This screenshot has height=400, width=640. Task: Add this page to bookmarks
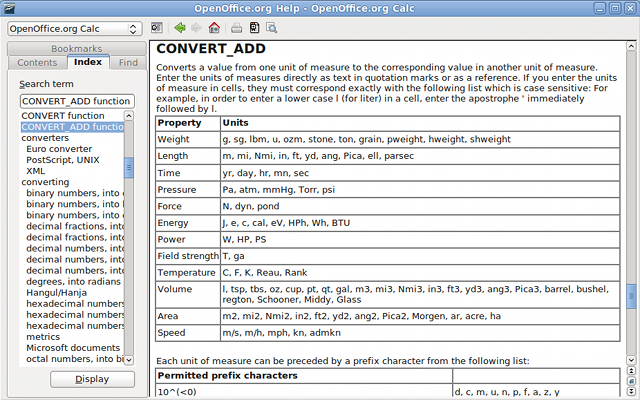(255, 28)
